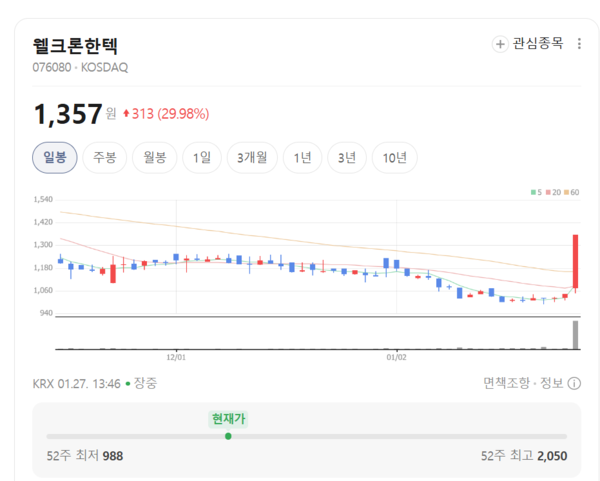Screen dimensions: 600x481
Task: Click the 현재가 label badge
Action: coord(228,419)
